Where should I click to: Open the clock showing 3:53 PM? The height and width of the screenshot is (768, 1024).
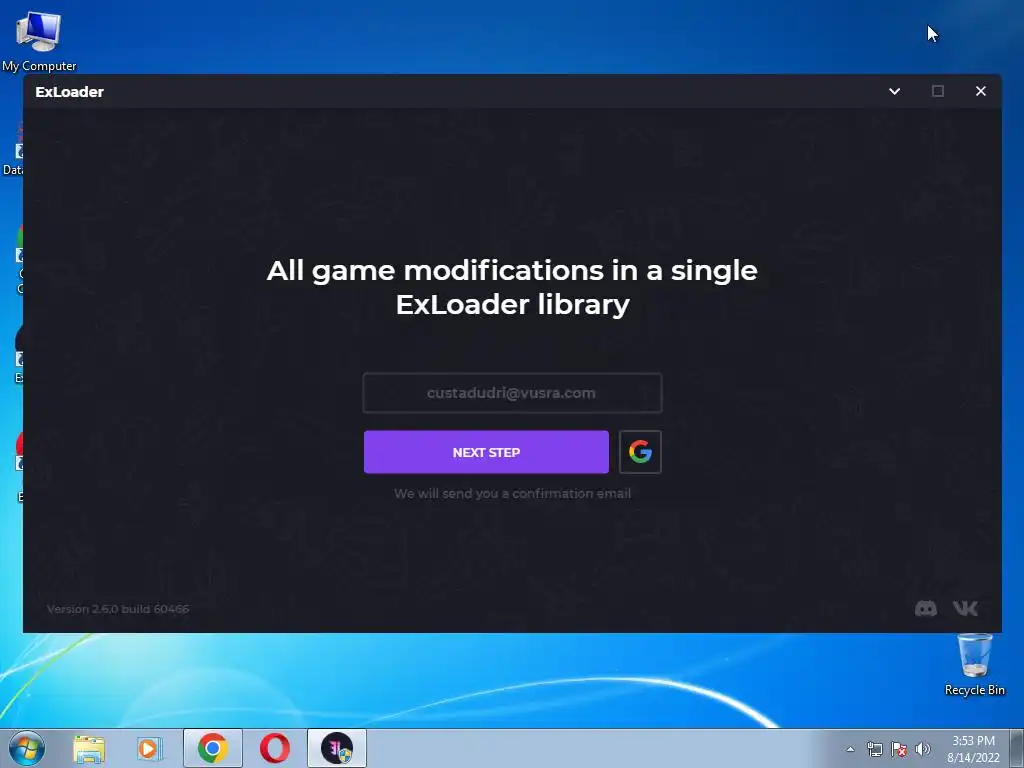pyautogui.click(x=973, y=749)
